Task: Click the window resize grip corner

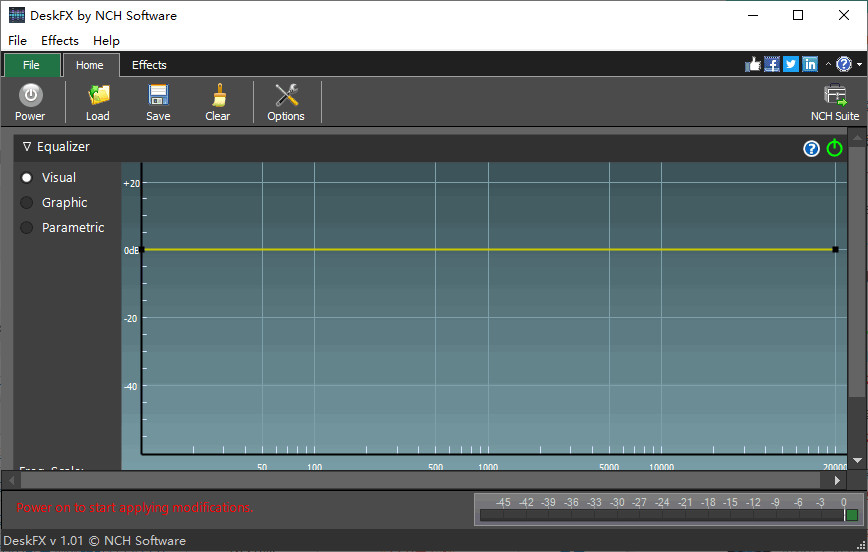Action: click(861, 545)
